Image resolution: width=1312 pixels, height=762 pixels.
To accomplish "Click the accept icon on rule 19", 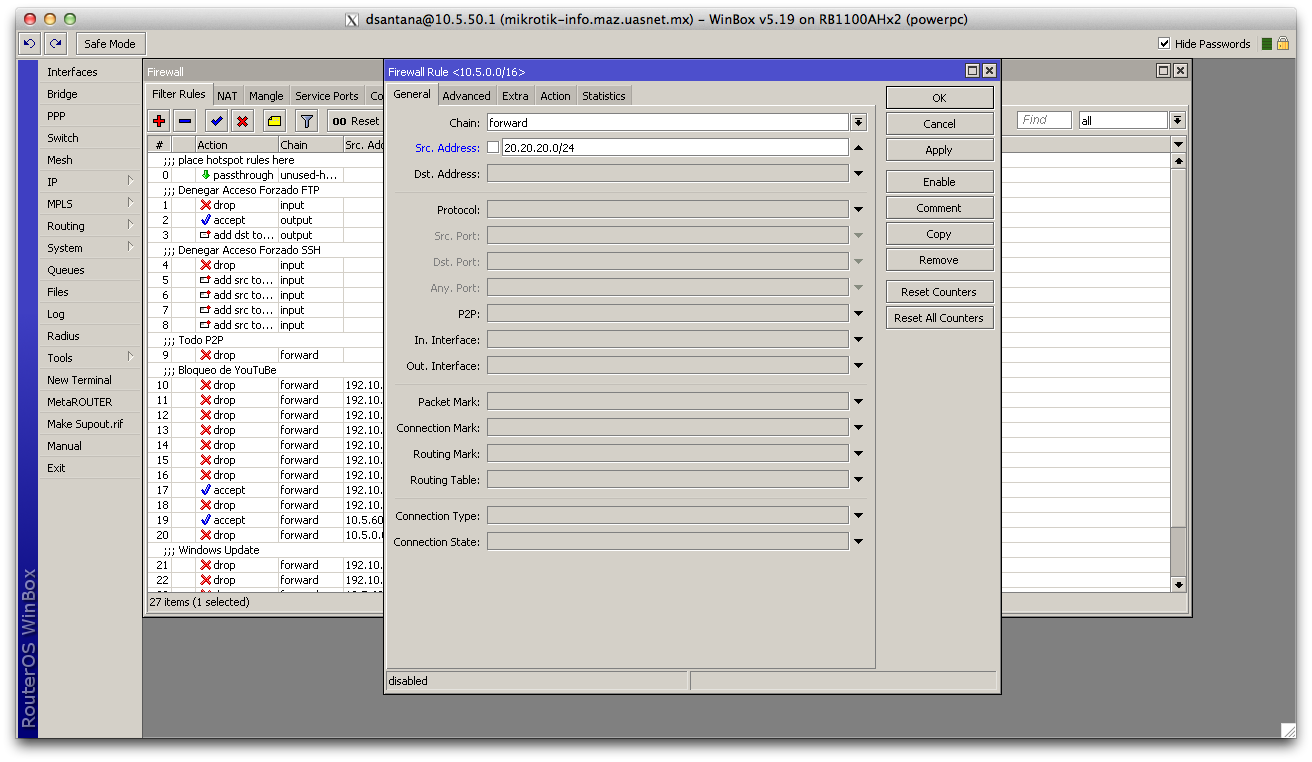I will [x=206, y=520].
